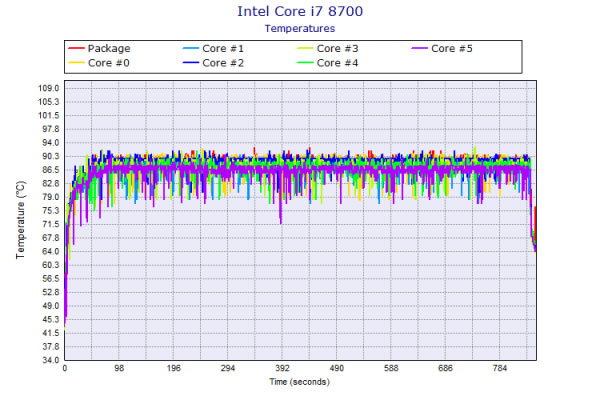Click the 45.3 y-axis value

coord(51,319)
